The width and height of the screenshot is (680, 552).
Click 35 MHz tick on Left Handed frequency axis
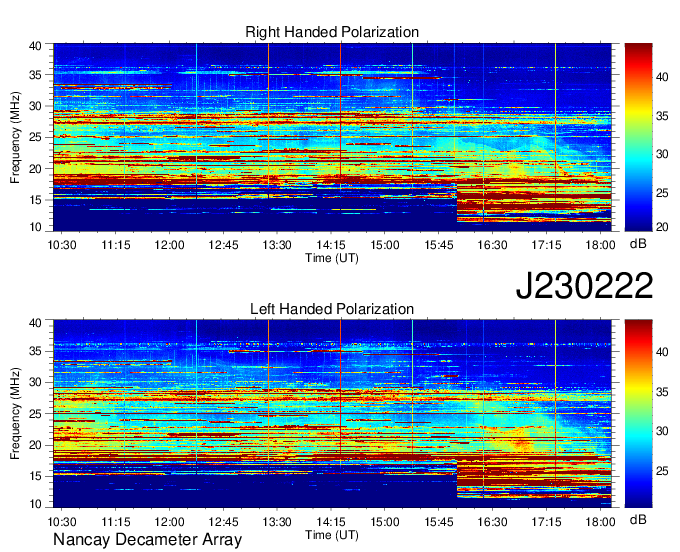35,351
